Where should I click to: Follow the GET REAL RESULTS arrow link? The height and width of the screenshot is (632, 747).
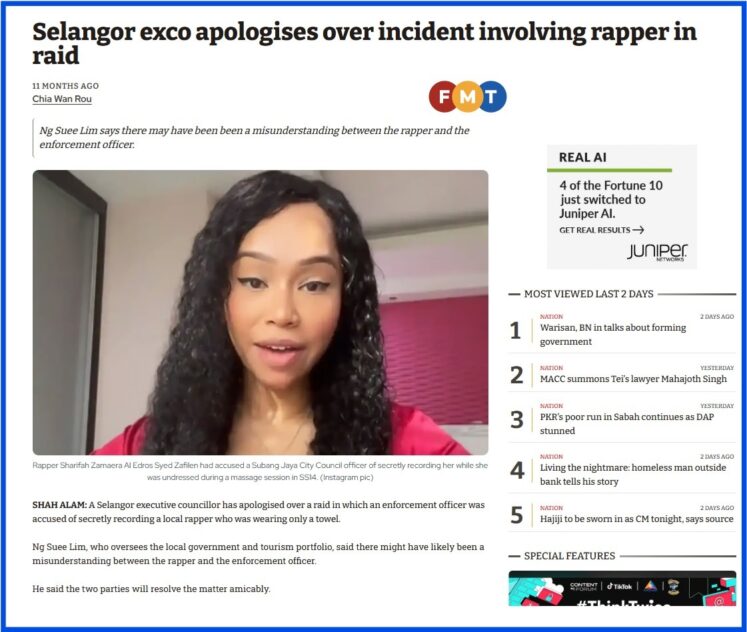pos(601,230)
